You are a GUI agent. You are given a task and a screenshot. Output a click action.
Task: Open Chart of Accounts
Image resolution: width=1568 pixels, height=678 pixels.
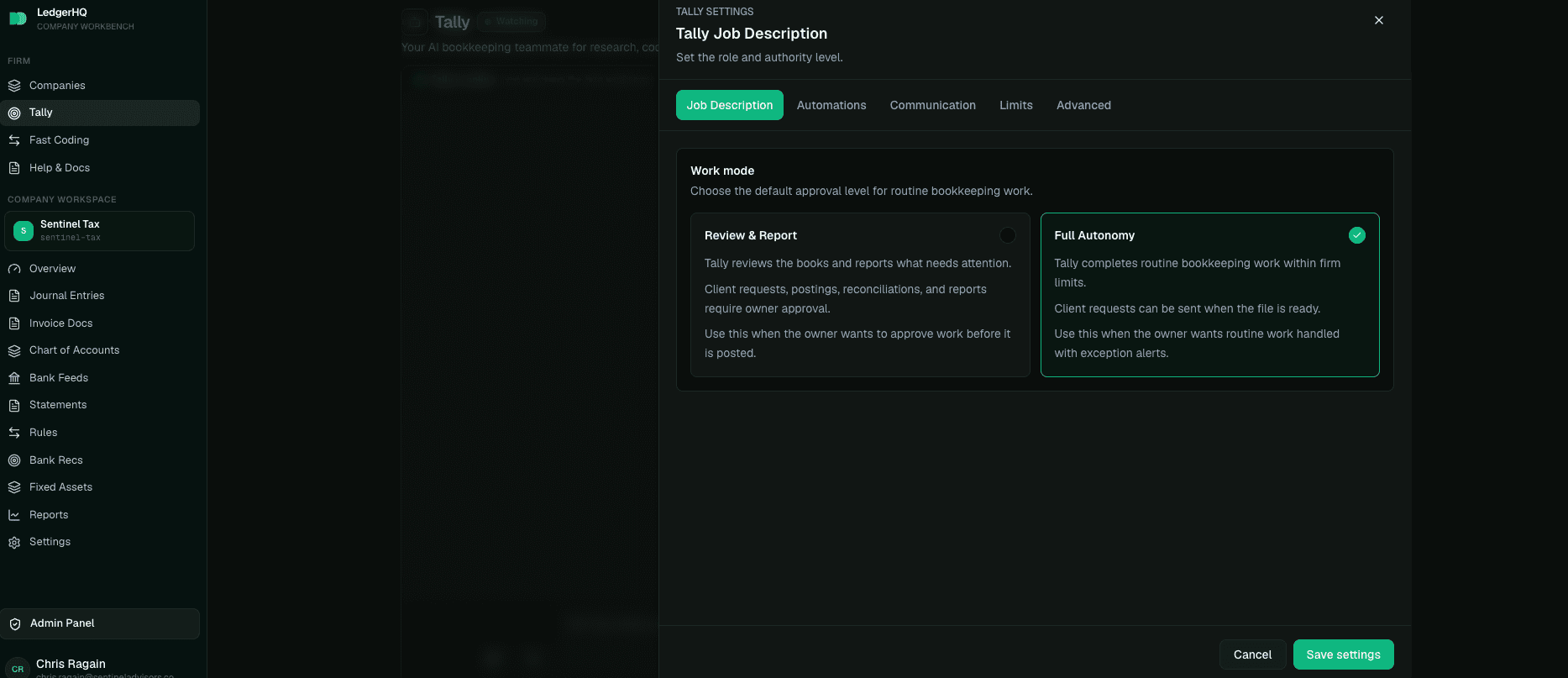[x=100, y=350]
